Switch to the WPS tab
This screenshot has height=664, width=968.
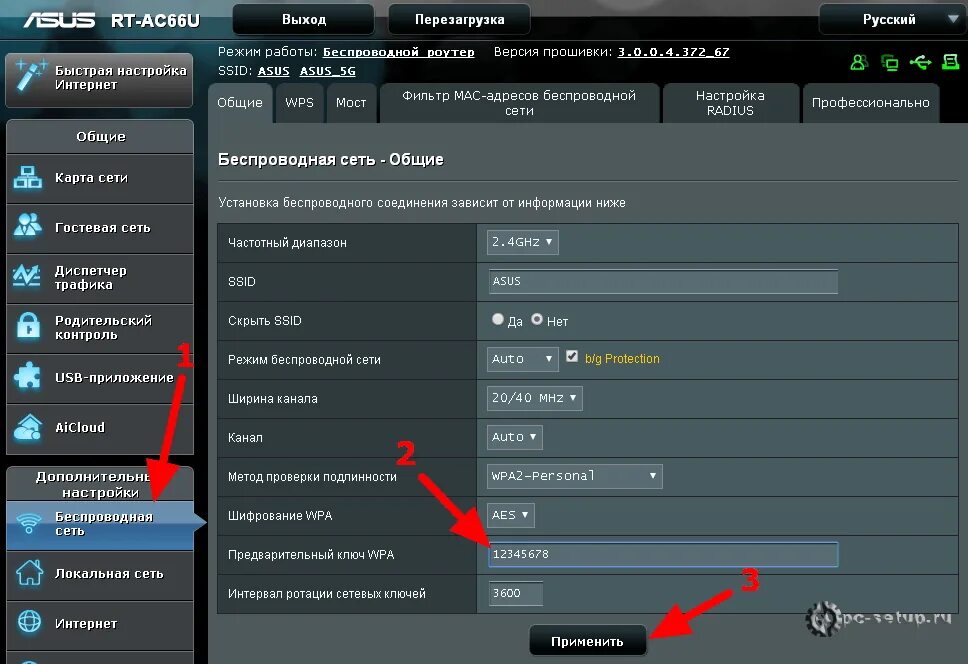tap(299, 102)
